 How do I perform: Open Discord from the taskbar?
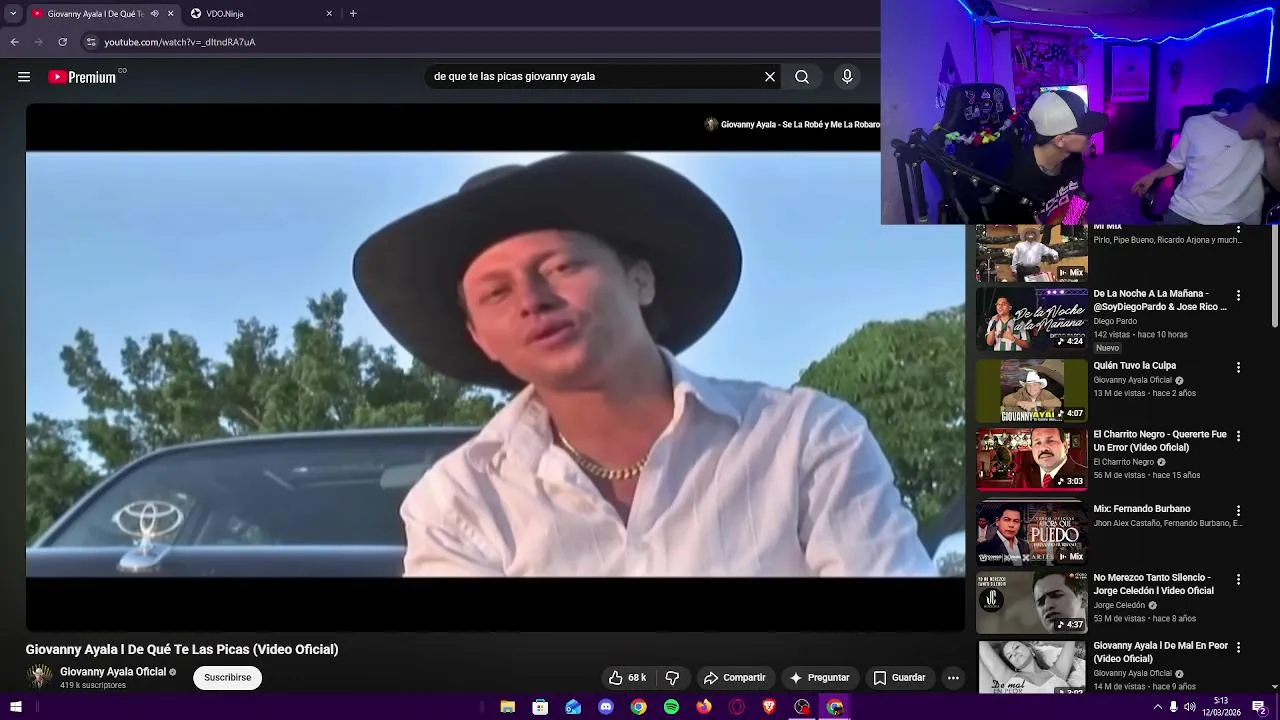[606, 707]
